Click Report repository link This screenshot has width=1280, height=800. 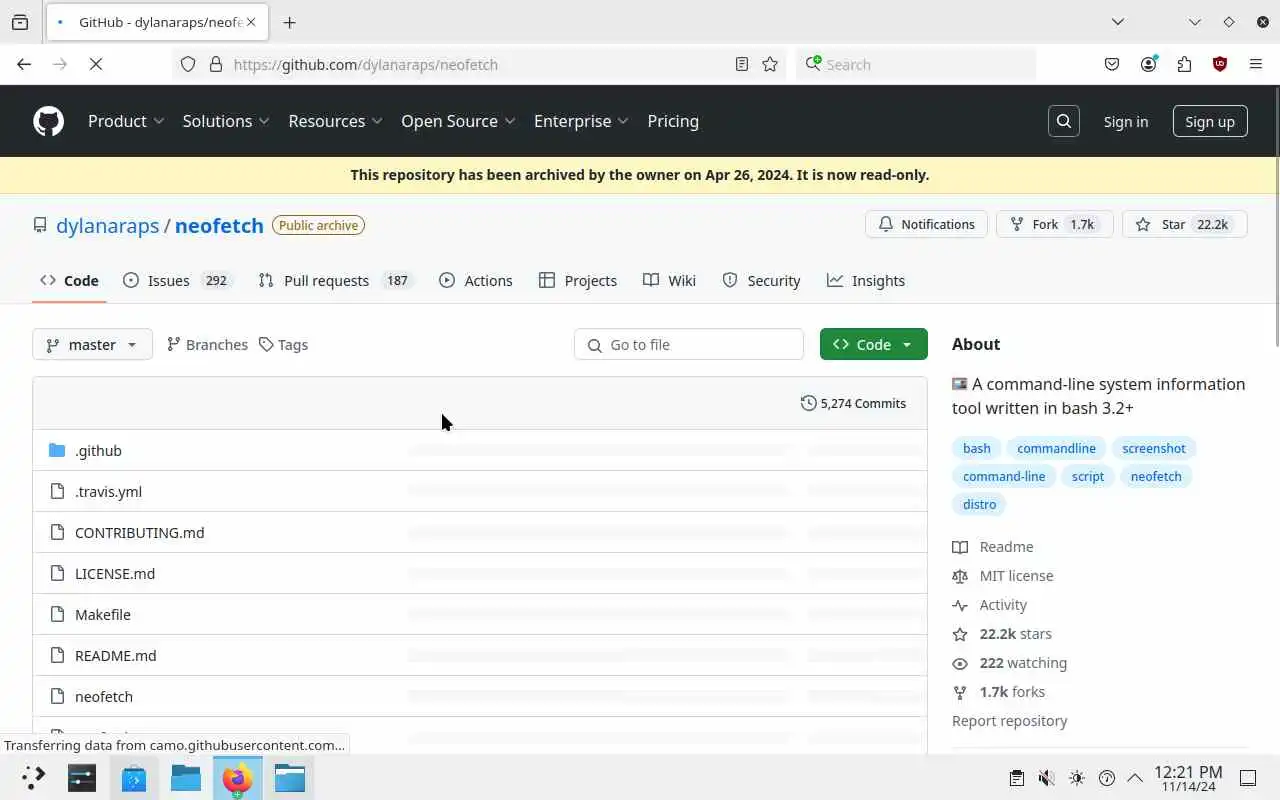[1009, 720]
